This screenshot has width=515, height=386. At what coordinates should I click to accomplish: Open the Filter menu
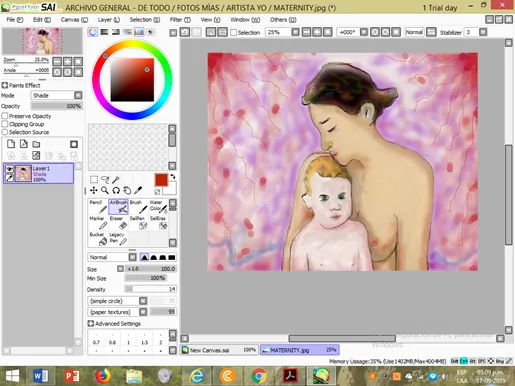coord(180,20)
